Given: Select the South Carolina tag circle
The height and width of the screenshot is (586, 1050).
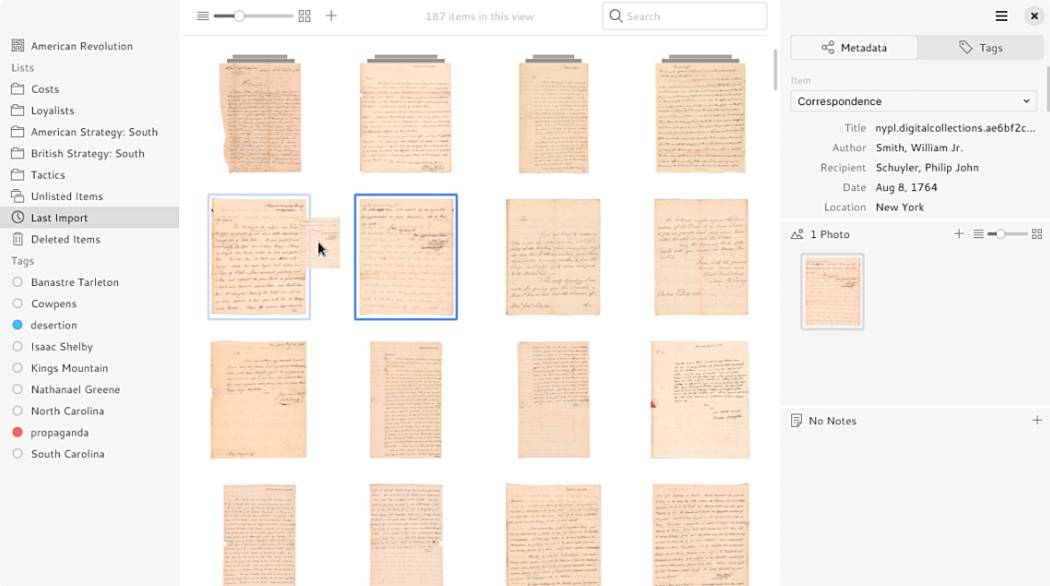Looking at the screenshot, I should [17, 453].
